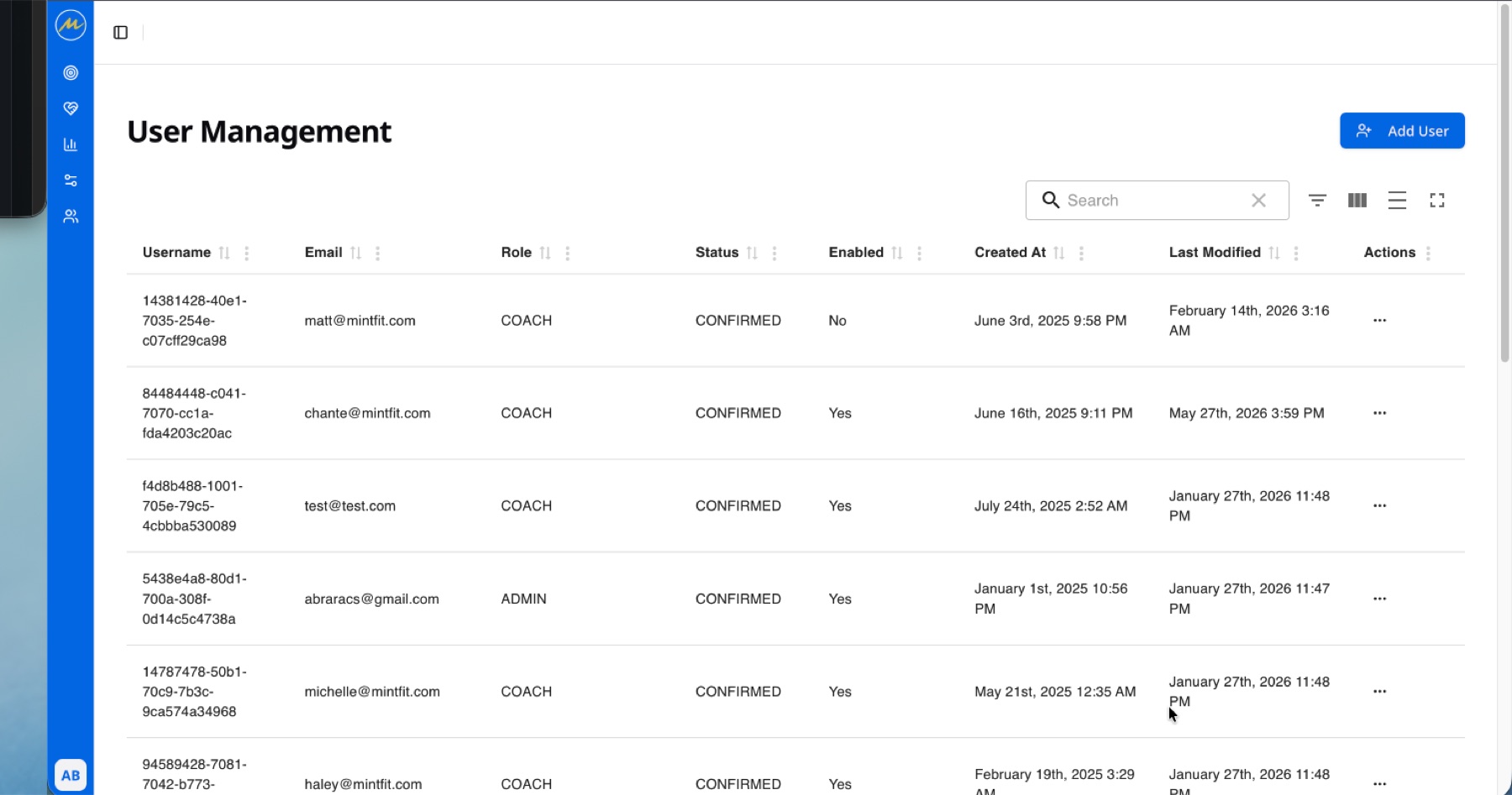This screenshot has width=1512, height=795.
Task: Click the haley@mintfit.com email cell
Action: pos(363,784)
